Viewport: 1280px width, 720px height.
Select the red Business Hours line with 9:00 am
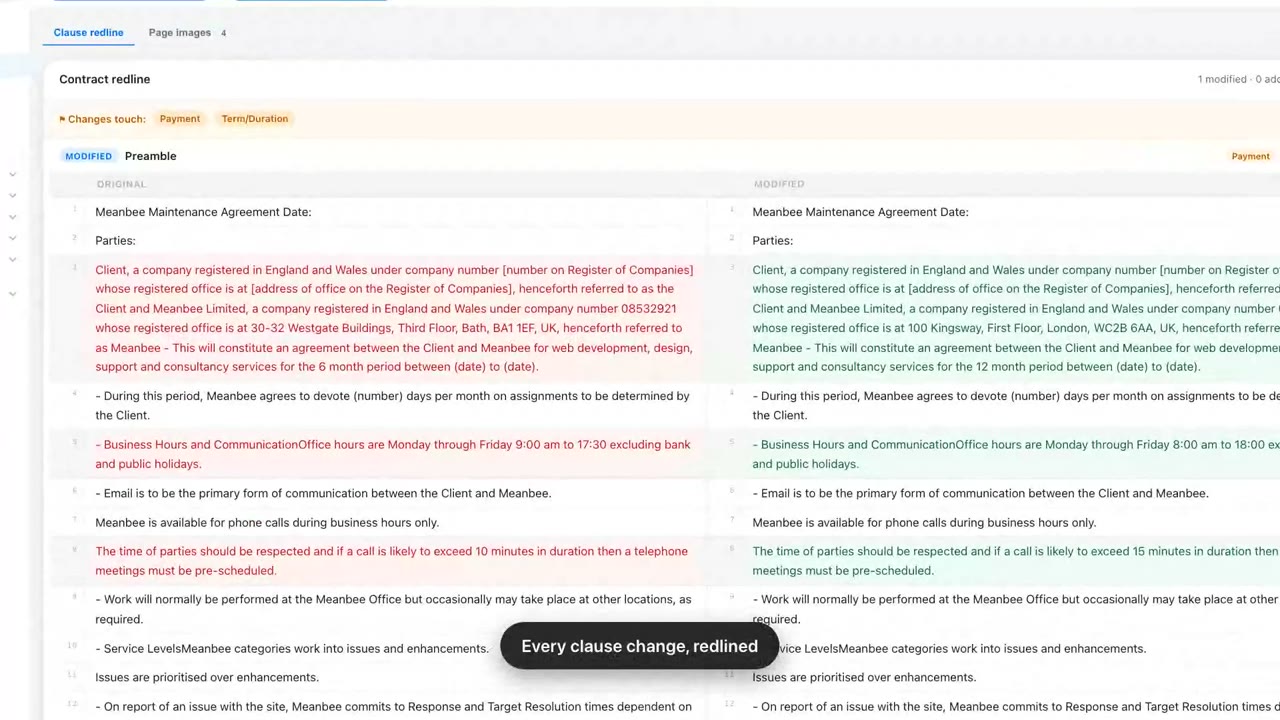pyautogui.click(x=393, y=454)
